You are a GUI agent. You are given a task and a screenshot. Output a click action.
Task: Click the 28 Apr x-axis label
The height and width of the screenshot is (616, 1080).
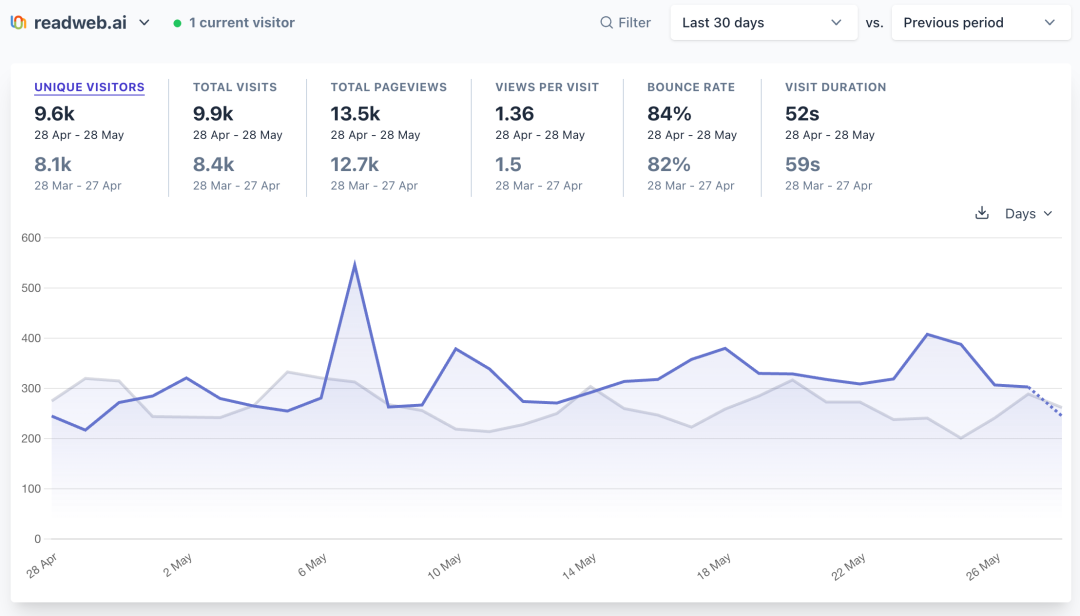(x=42, y=566)
